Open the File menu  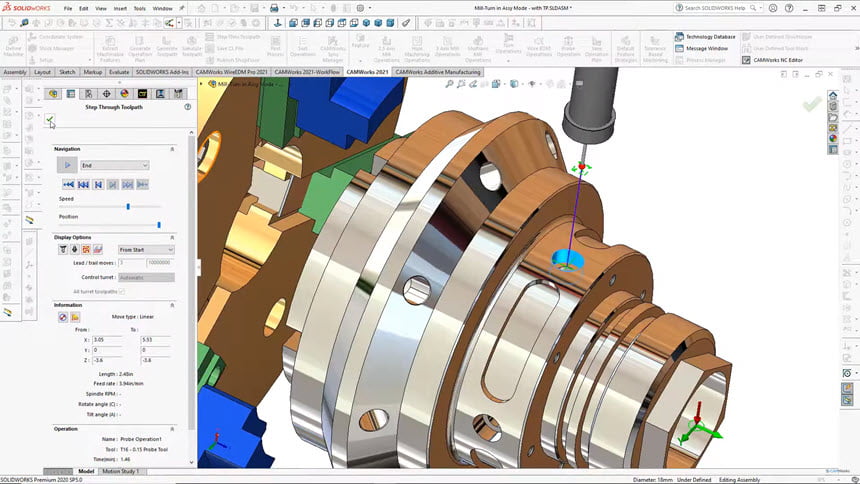[x=67, y=8]
